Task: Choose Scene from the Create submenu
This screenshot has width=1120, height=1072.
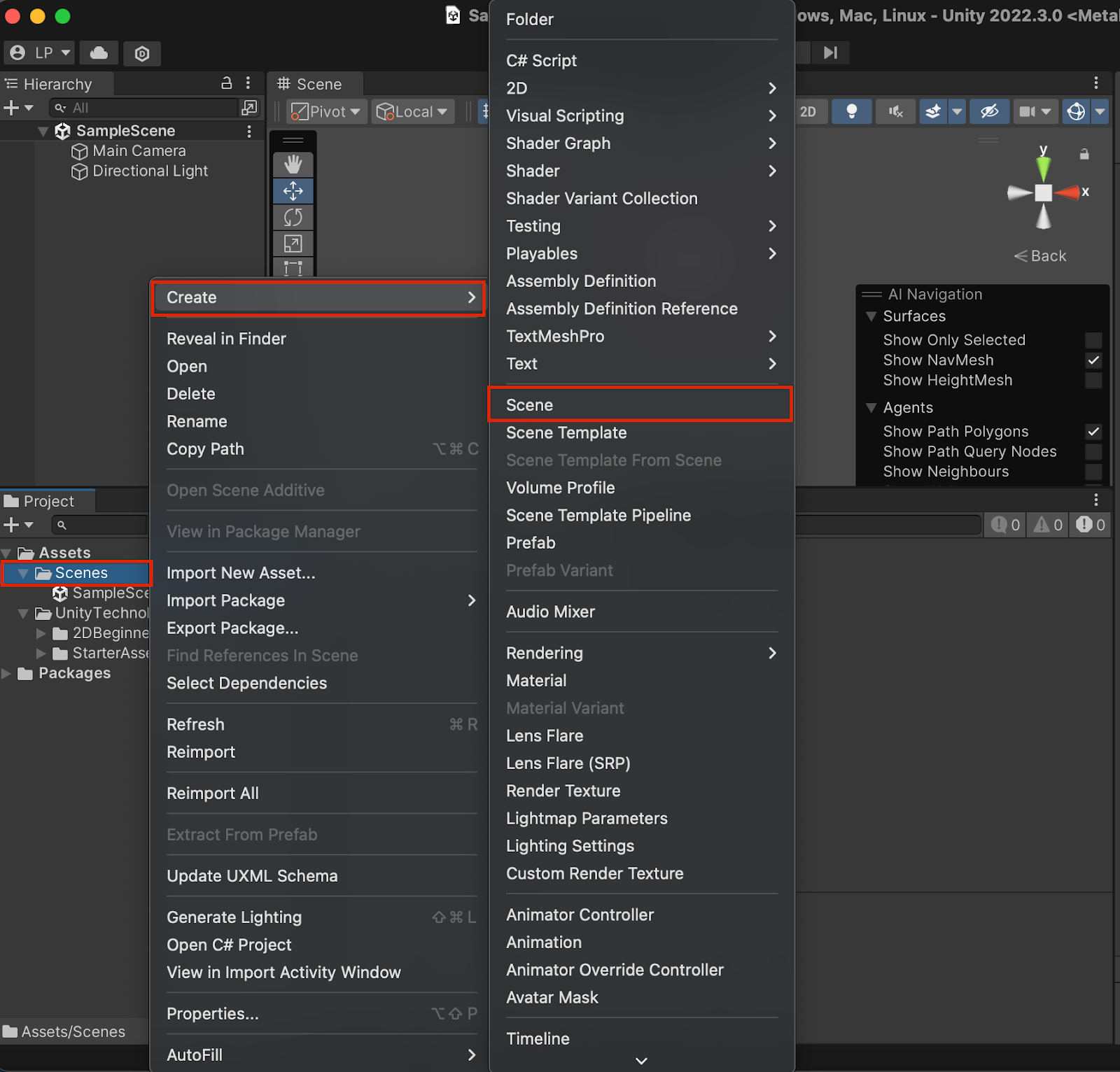Action: (x=529, y=405)
